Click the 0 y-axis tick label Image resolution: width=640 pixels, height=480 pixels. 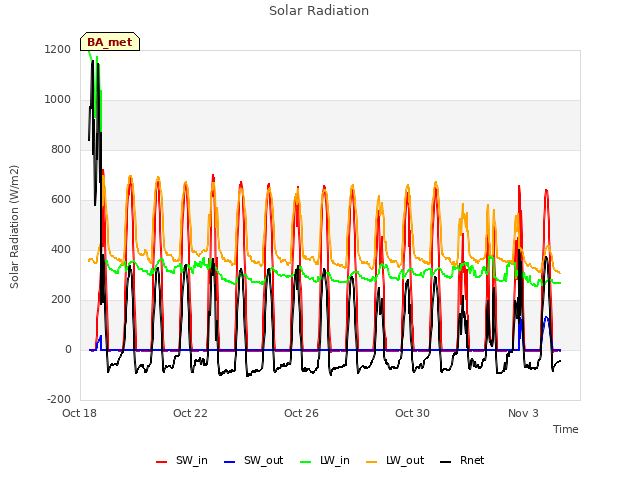coord(68,349)
